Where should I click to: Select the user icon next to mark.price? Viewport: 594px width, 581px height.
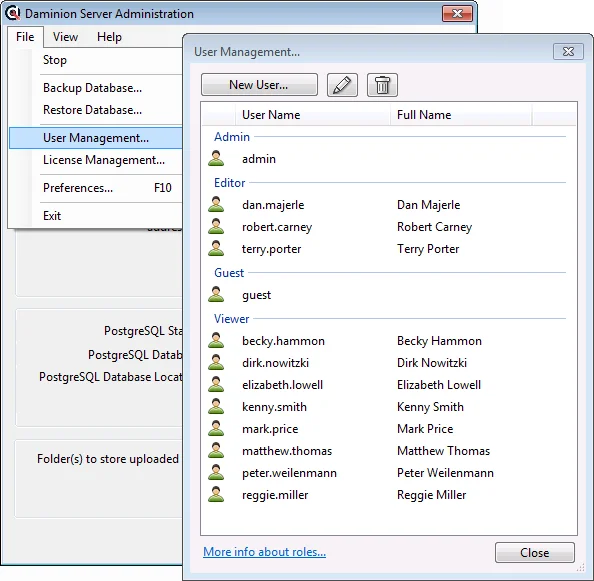click(216, 428)
